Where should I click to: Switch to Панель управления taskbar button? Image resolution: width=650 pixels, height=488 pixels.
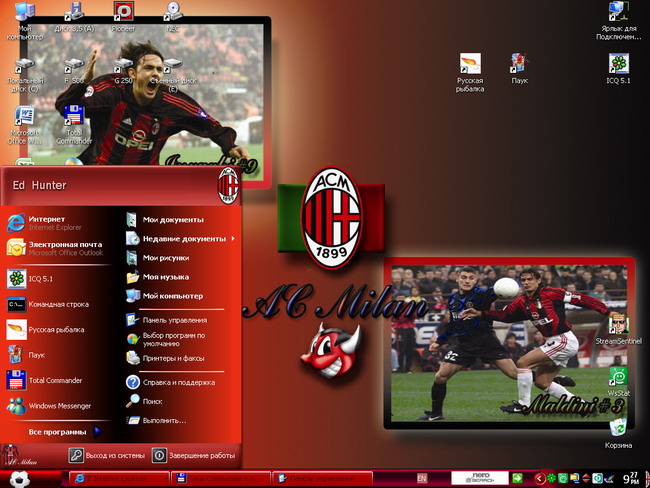tap(323, 478)
